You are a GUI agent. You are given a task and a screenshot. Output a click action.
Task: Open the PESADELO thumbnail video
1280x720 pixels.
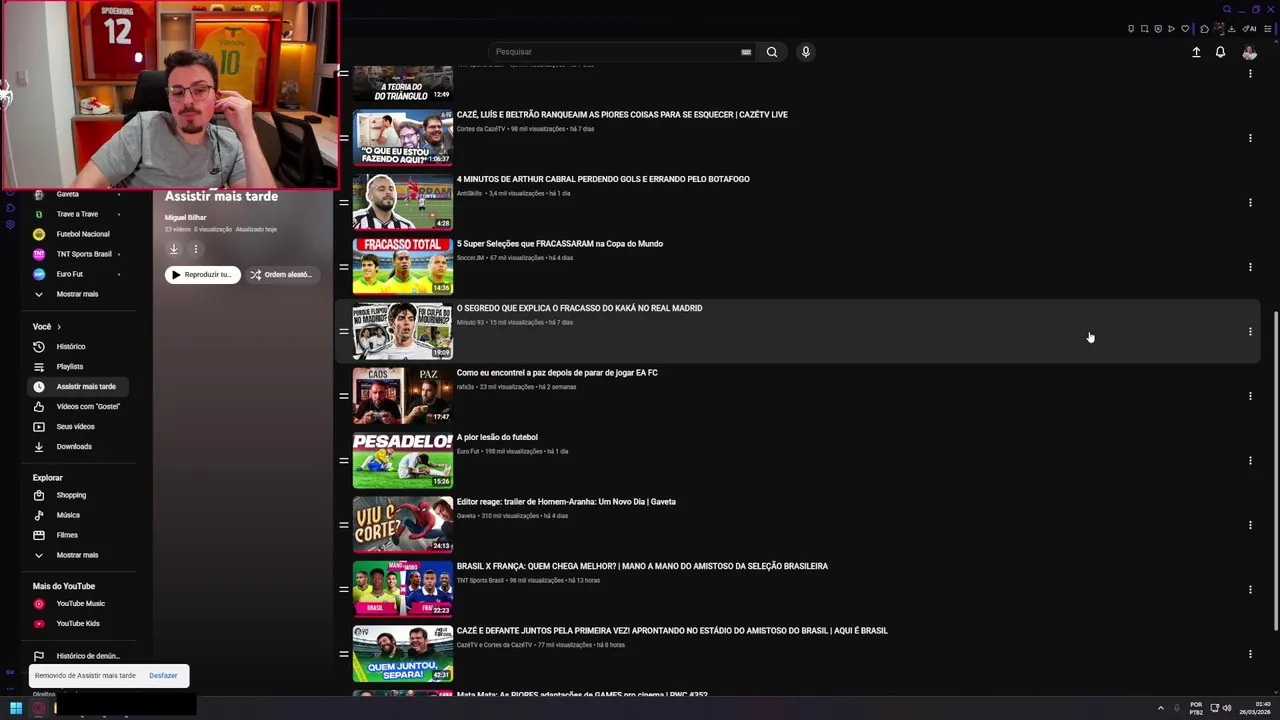[x=402, y=460]
